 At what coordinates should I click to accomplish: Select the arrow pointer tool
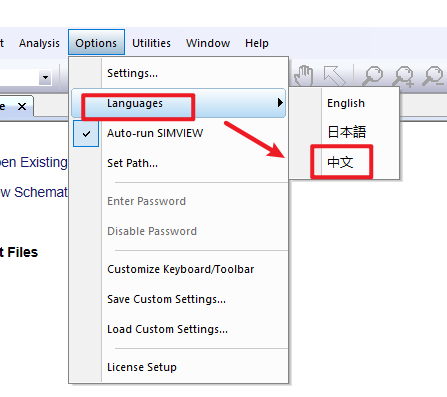click(334, 76)
